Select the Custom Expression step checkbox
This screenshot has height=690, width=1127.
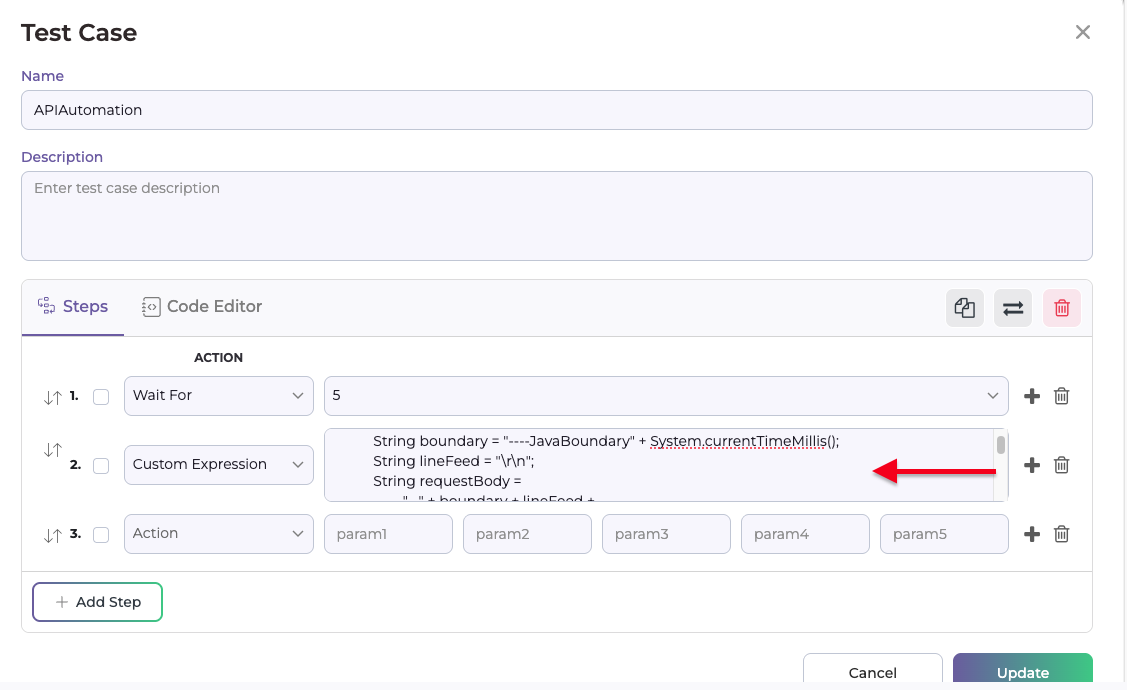pos(101,465)
